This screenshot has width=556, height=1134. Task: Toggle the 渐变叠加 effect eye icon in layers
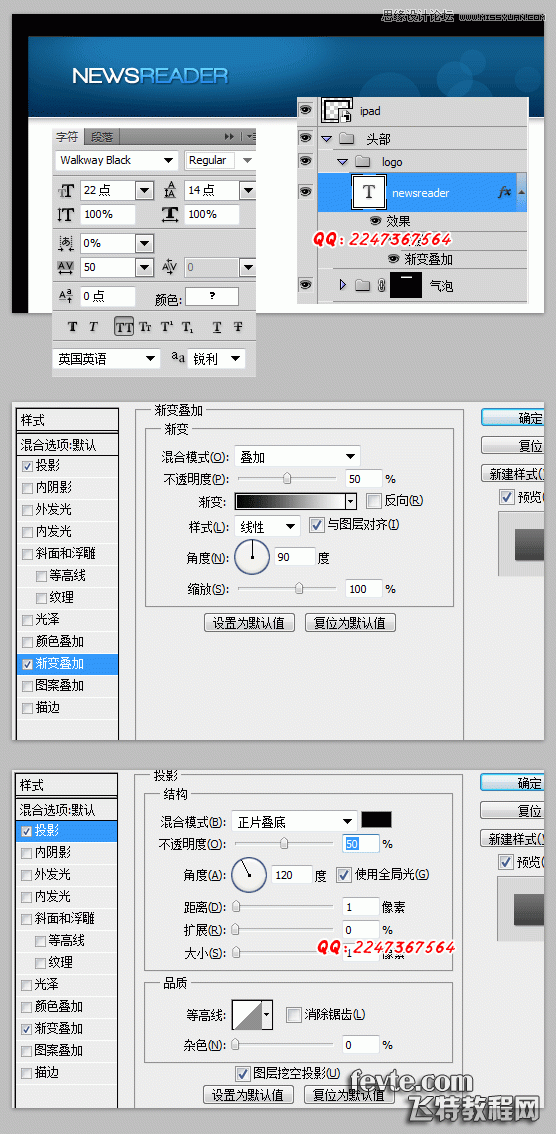point(394,258)
